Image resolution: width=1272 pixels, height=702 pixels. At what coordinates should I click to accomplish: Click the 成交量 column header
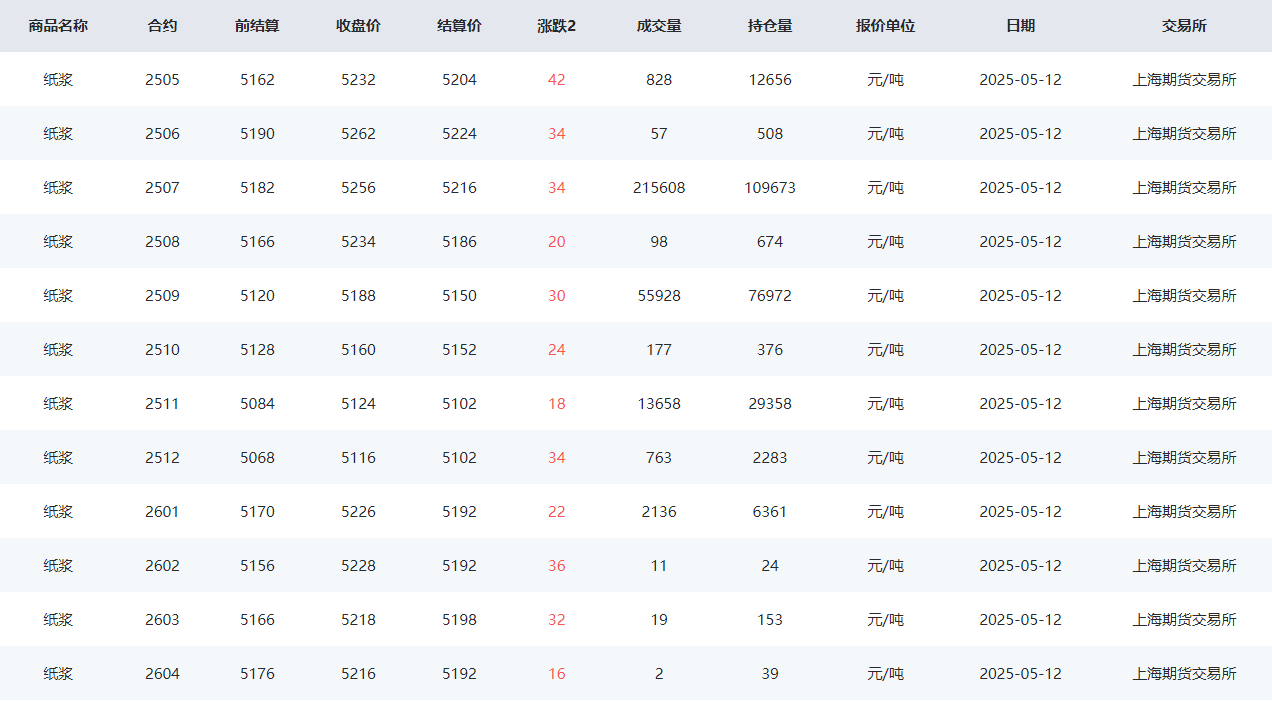point(659,26)
